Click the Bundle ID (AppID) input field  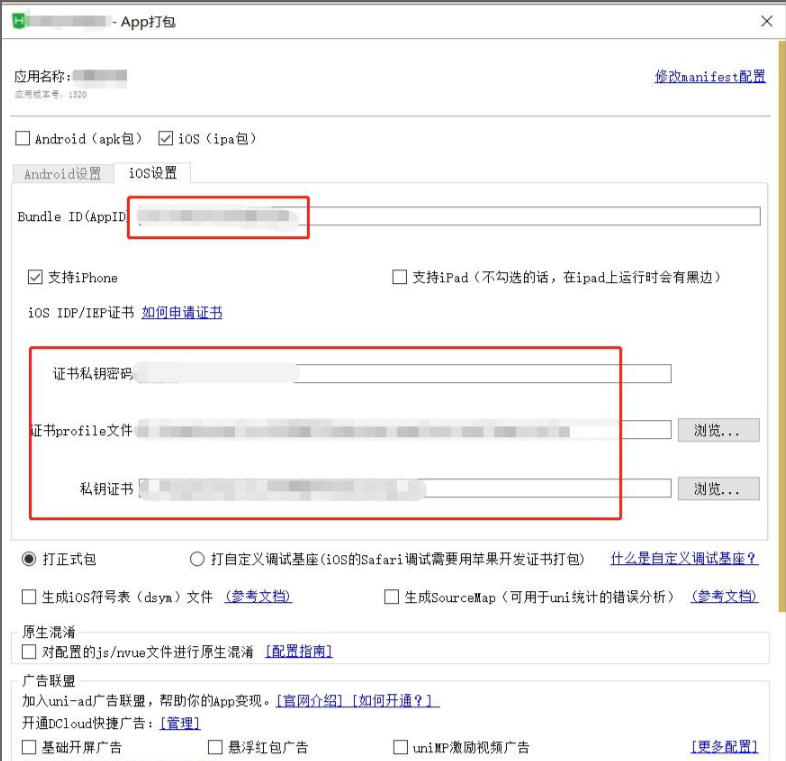point(448,216)
